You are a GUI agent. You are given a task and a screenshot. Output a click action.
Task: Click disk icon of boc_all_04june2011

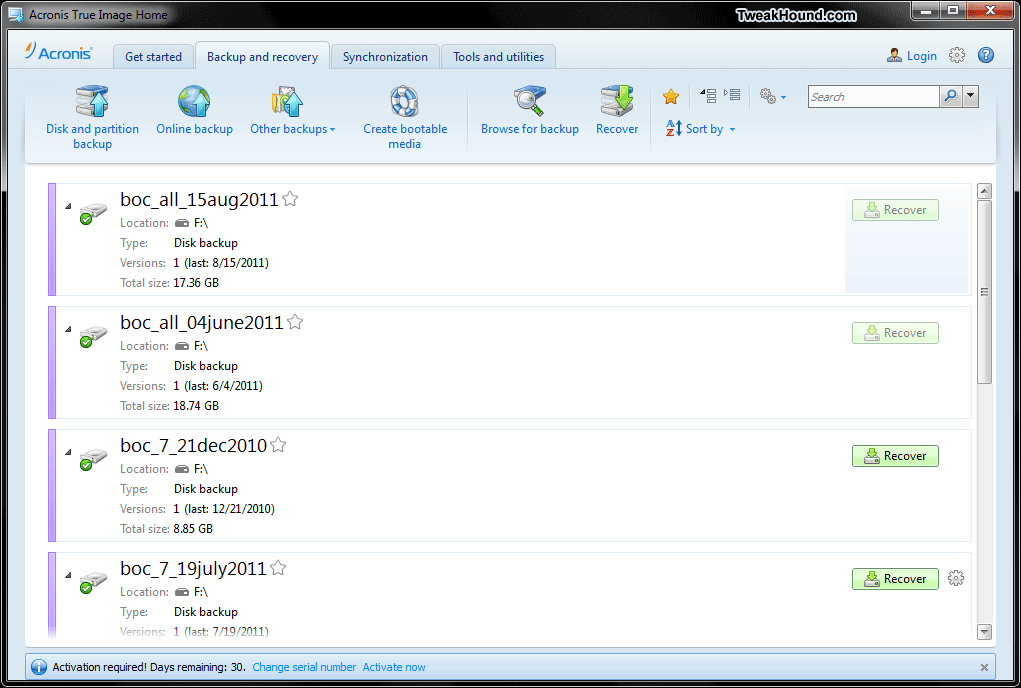[x=92, y=336]
